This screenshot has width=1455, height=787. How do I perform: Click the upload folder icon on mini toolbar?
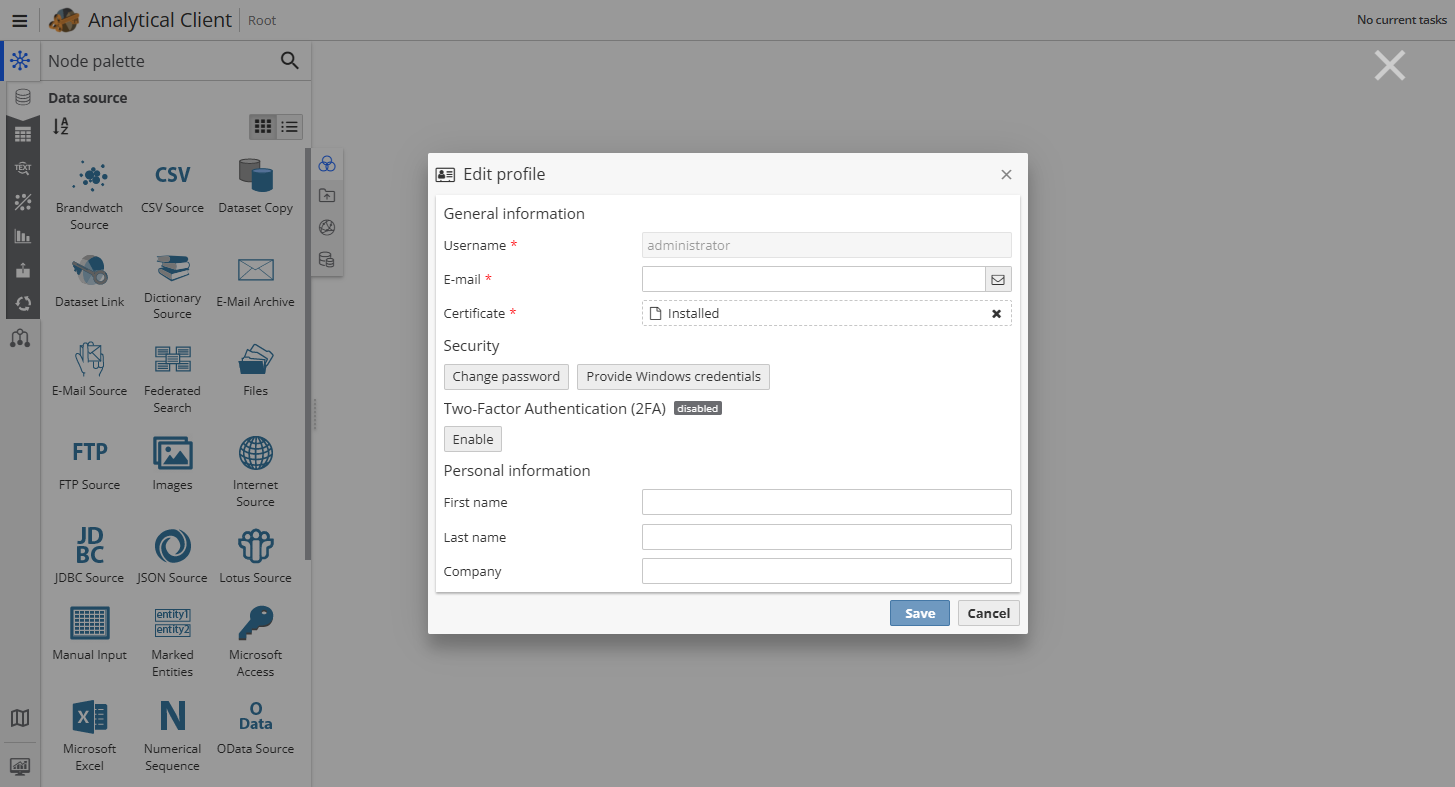coord(326,195)
